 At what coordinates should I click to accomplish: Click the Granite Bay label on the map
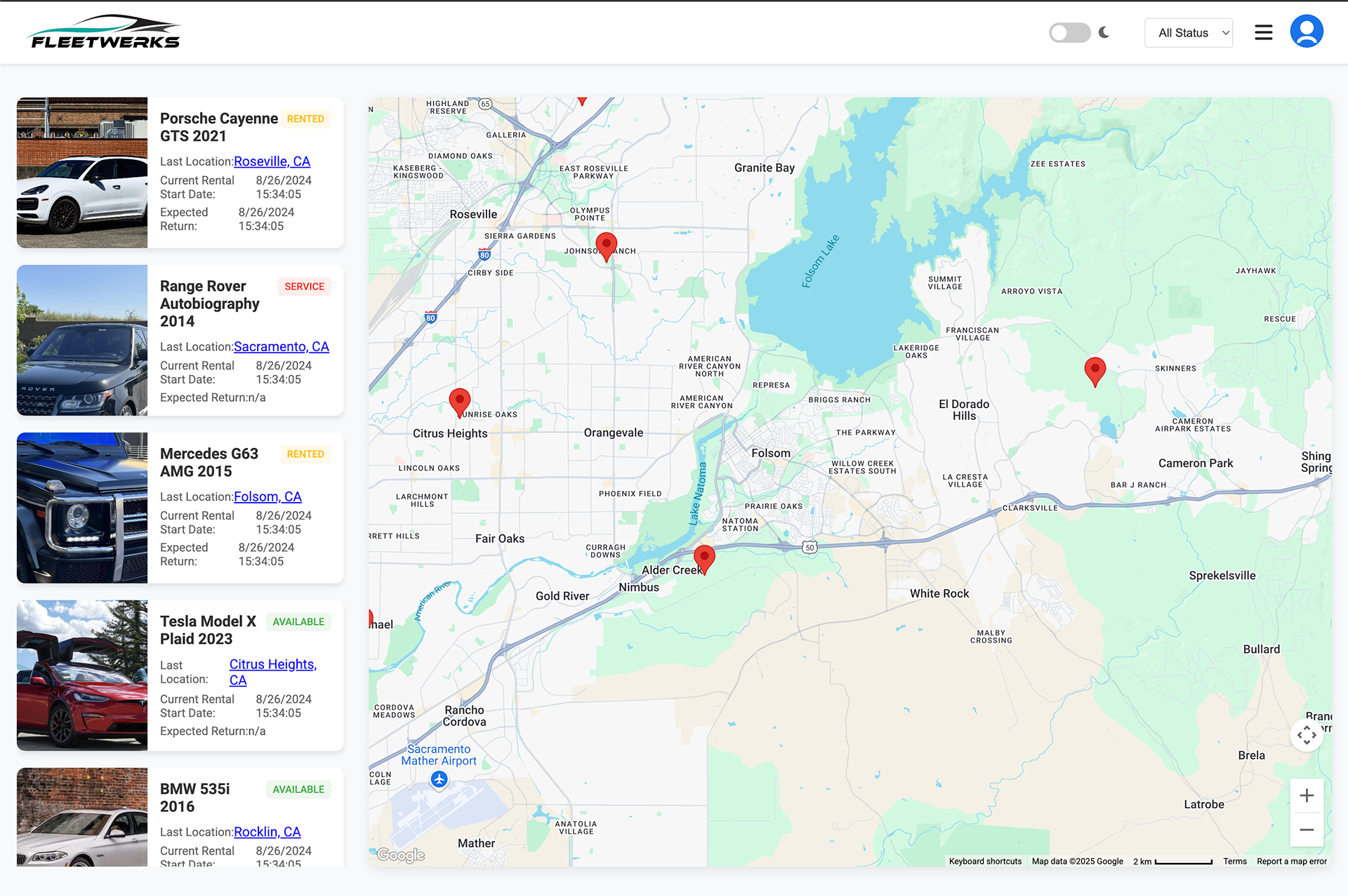click(765, 168)
